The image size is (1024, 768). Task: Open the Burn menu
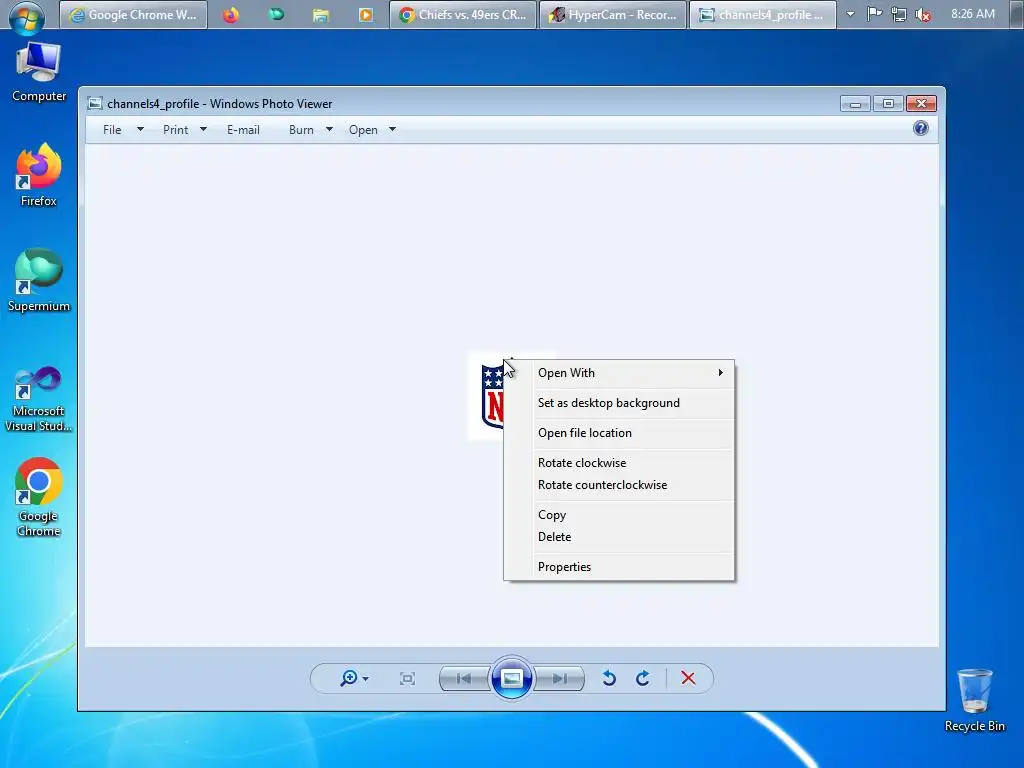tap(301, 130)
